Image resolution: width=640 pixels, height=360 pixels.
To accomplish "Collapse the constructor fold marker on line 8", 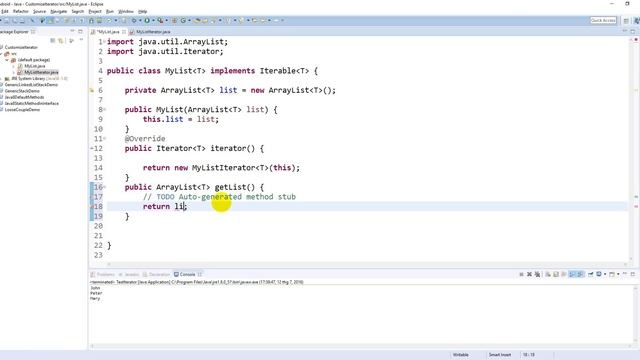I will tap(104, 109).
